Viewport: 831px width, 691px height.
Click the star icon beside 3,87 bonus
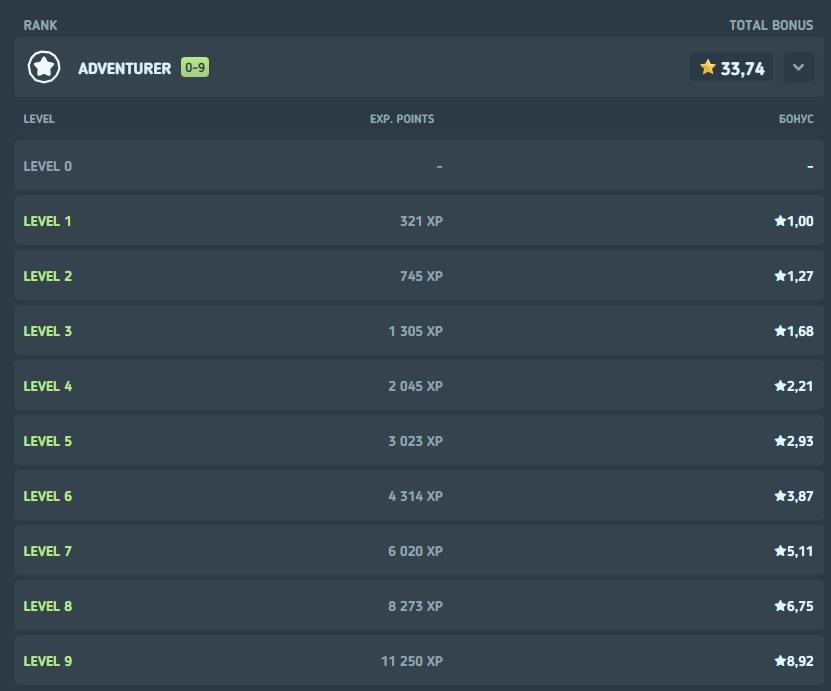click(780, 496)
